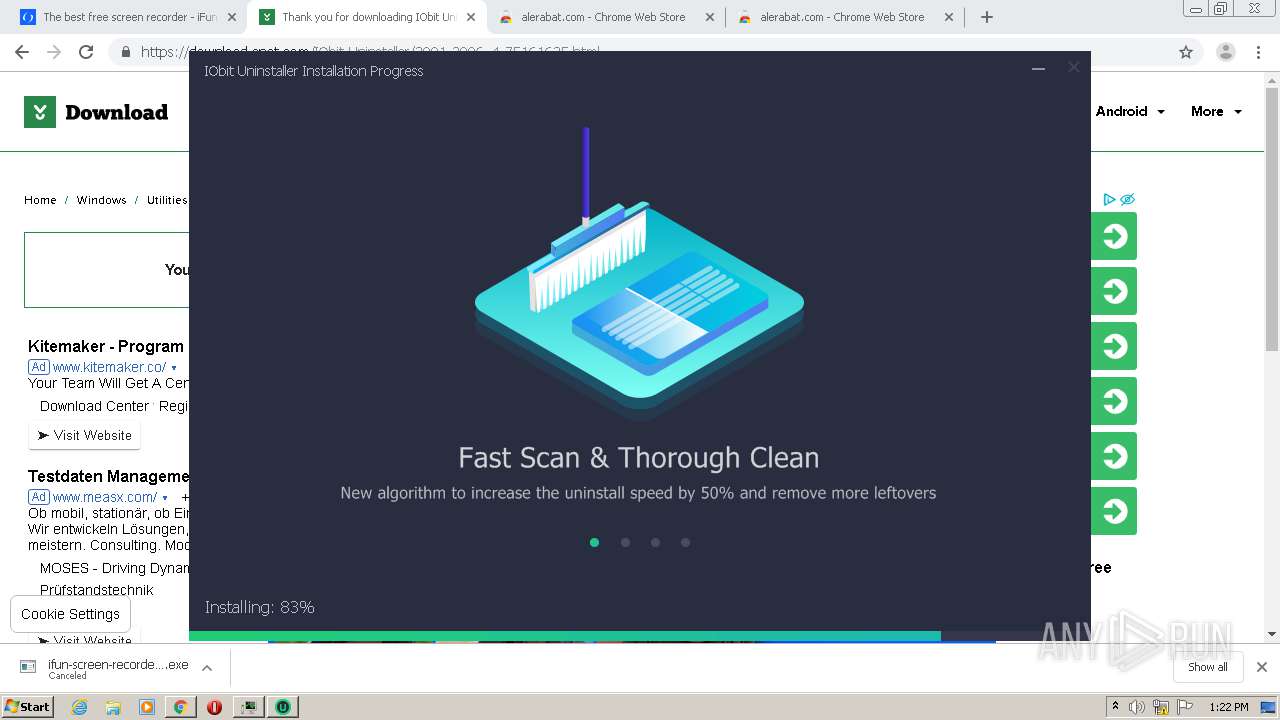Open the Windows breadcrumb link

101,200
